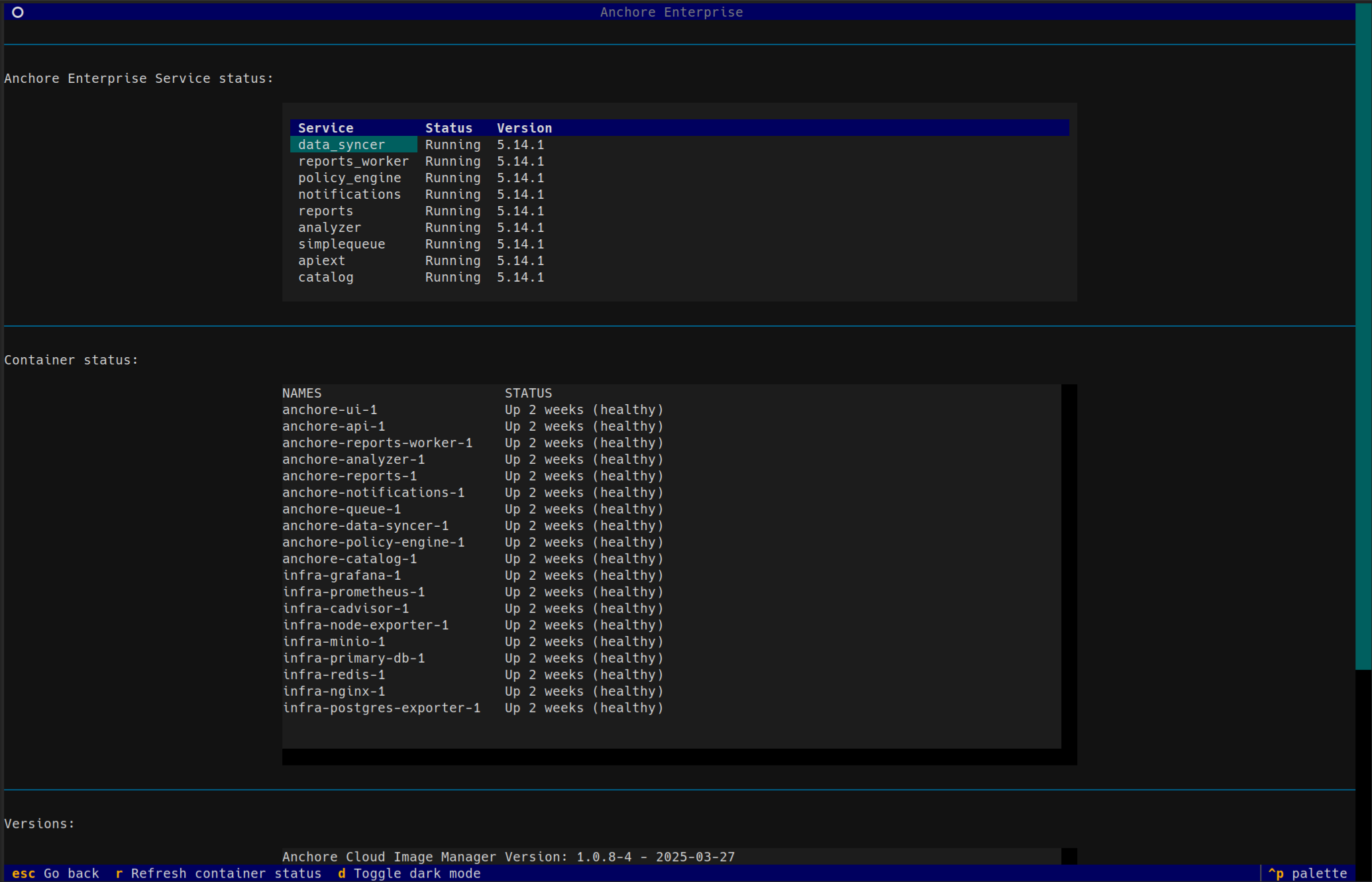Click the anchore-api-1 container name
Image resolution: width=1372 pixels, height=882 pixels.
(333, 426)
